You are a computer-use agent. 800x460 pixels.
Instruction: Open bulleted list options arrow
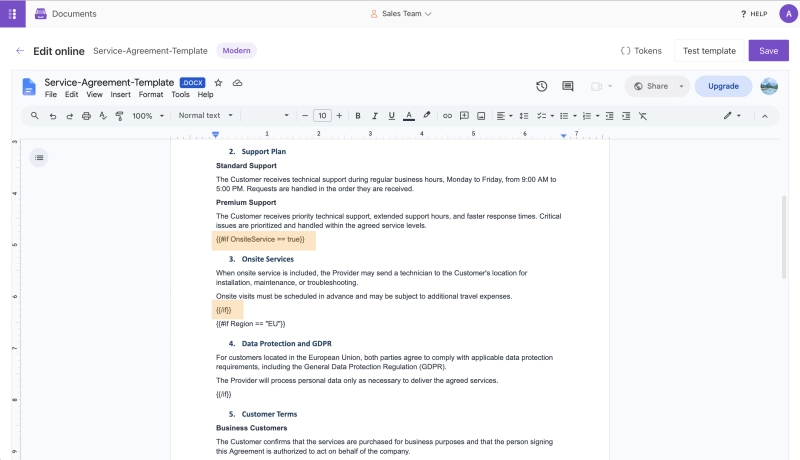574,116
